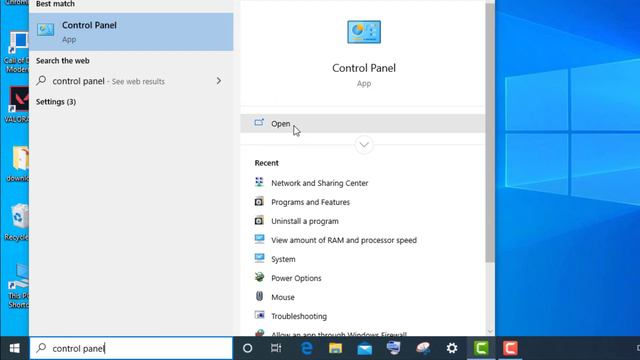The height and width of the screenshot is (360, 640).
Task: Select the Valorant desktop shortcut
Action: pos(16,105)
